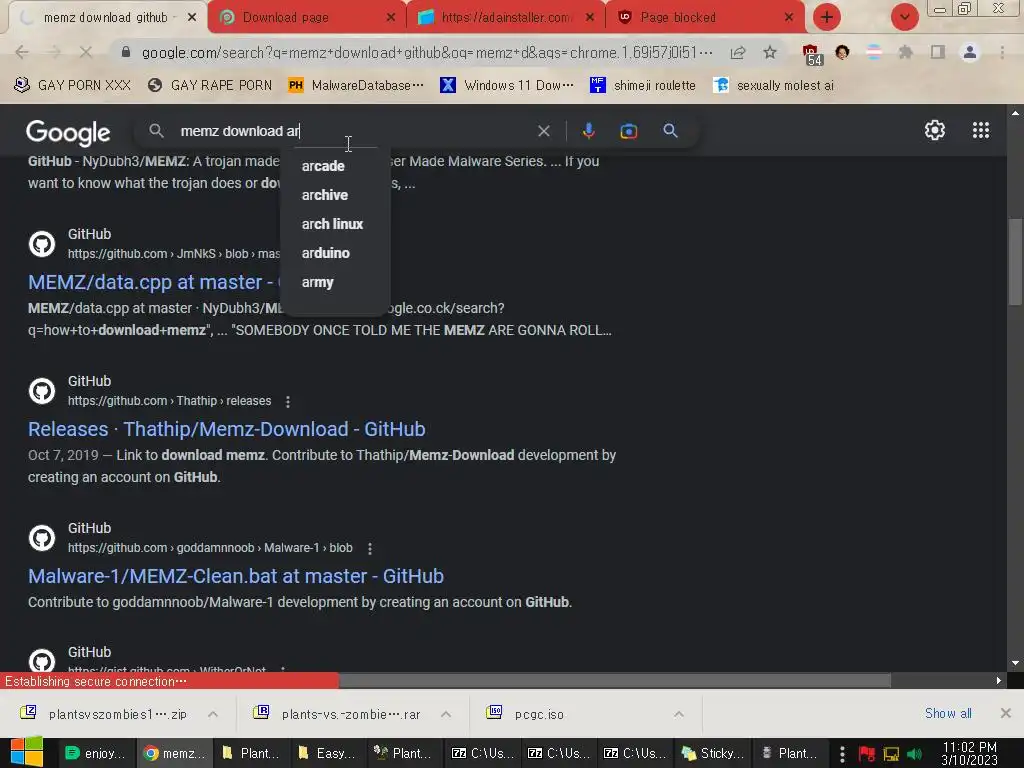
Task: Switch to the enjoy taskbar window
Action: 97,754
